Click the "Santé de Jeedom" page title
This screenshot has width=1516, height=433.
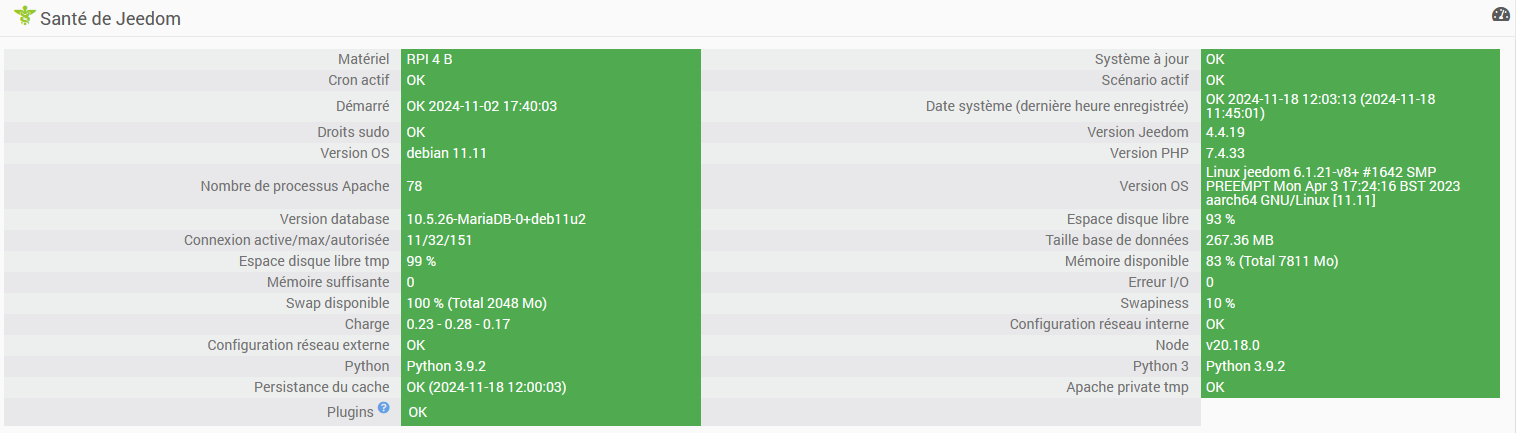click(110, 19)
